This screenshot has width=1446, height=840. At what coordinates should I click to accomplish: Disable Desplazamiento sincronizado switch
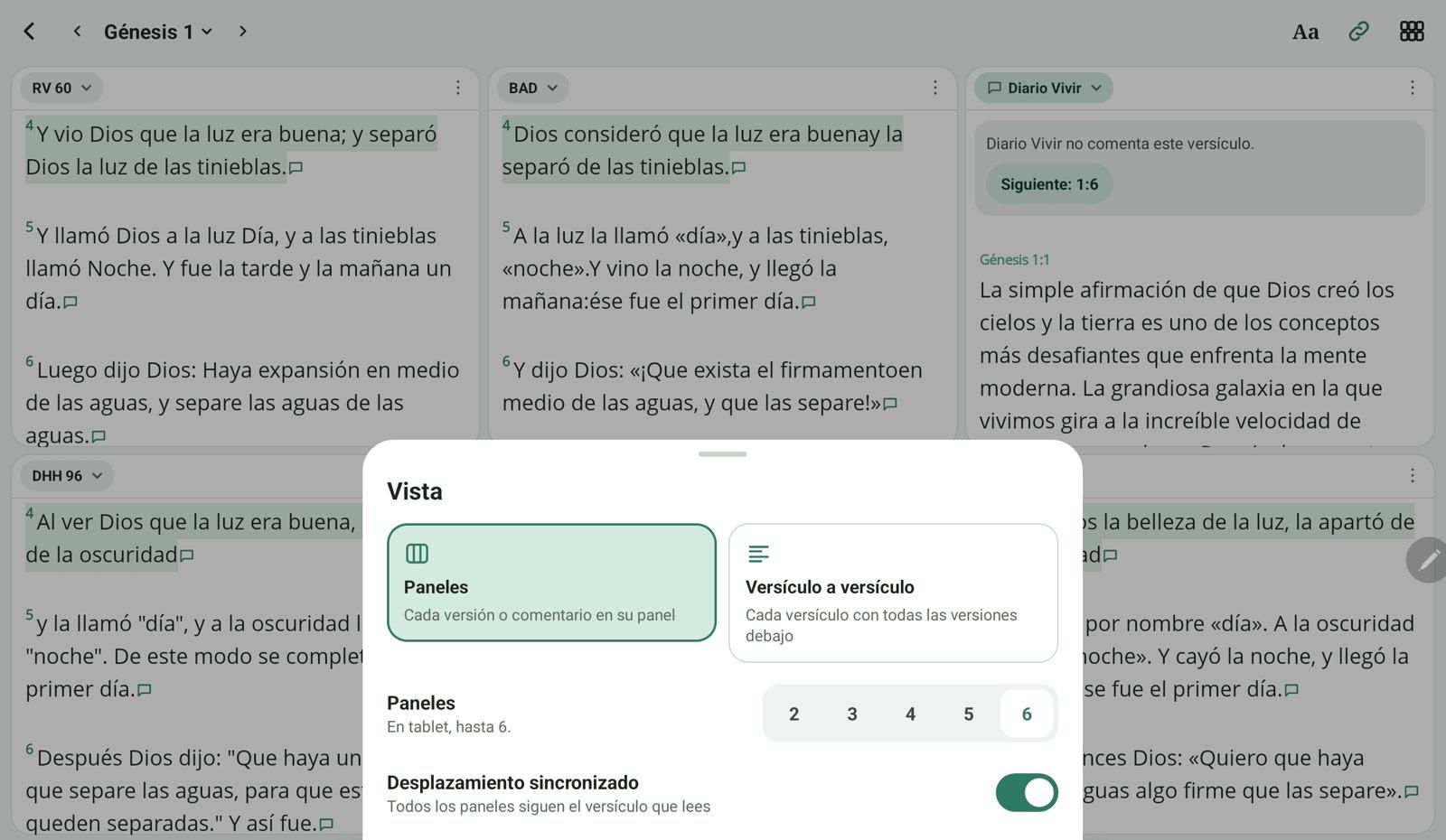click(1027, 793)
